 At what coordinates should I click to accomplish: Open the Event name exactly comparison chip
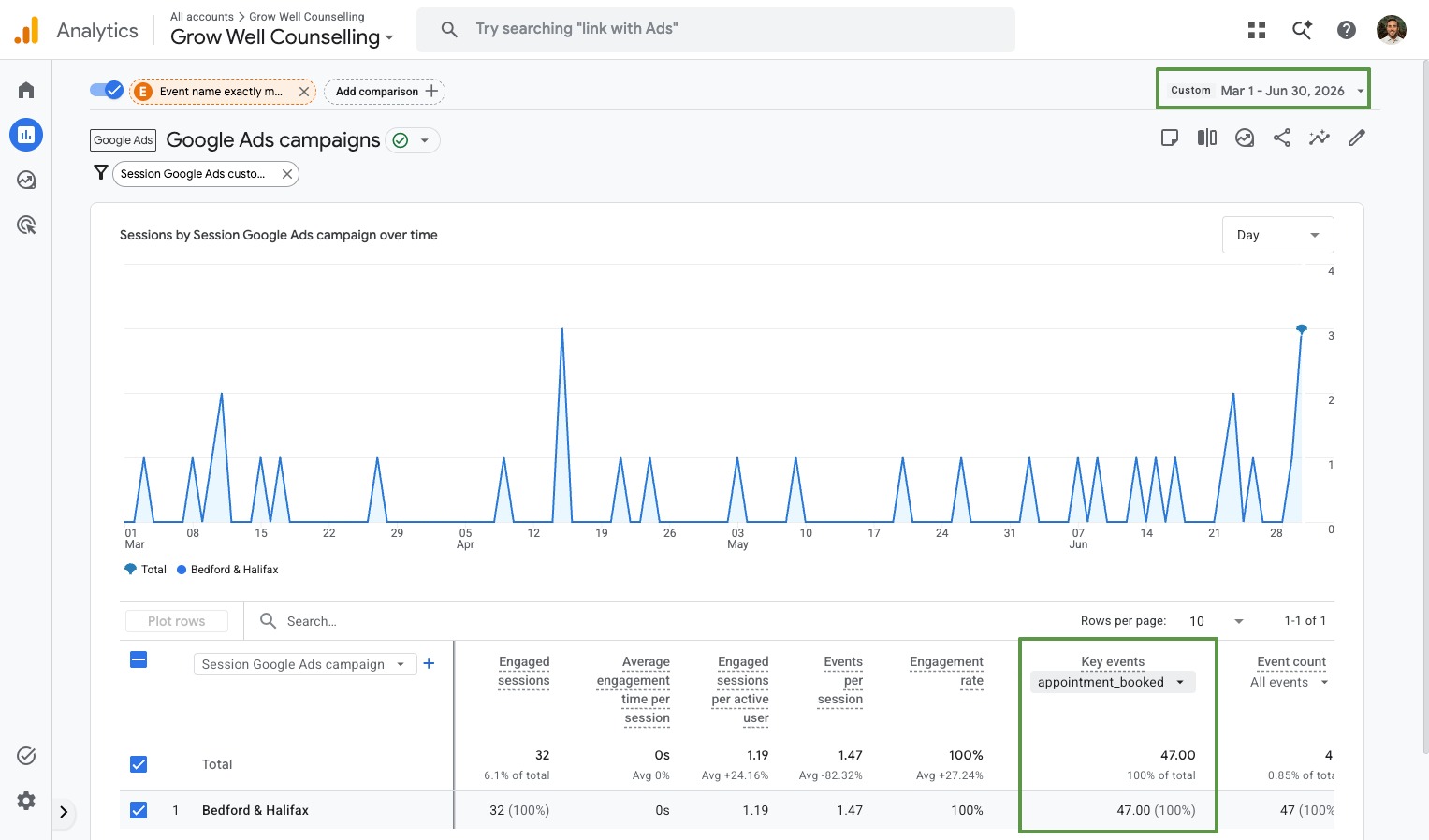pyautogui.click(x=221, y=92)
